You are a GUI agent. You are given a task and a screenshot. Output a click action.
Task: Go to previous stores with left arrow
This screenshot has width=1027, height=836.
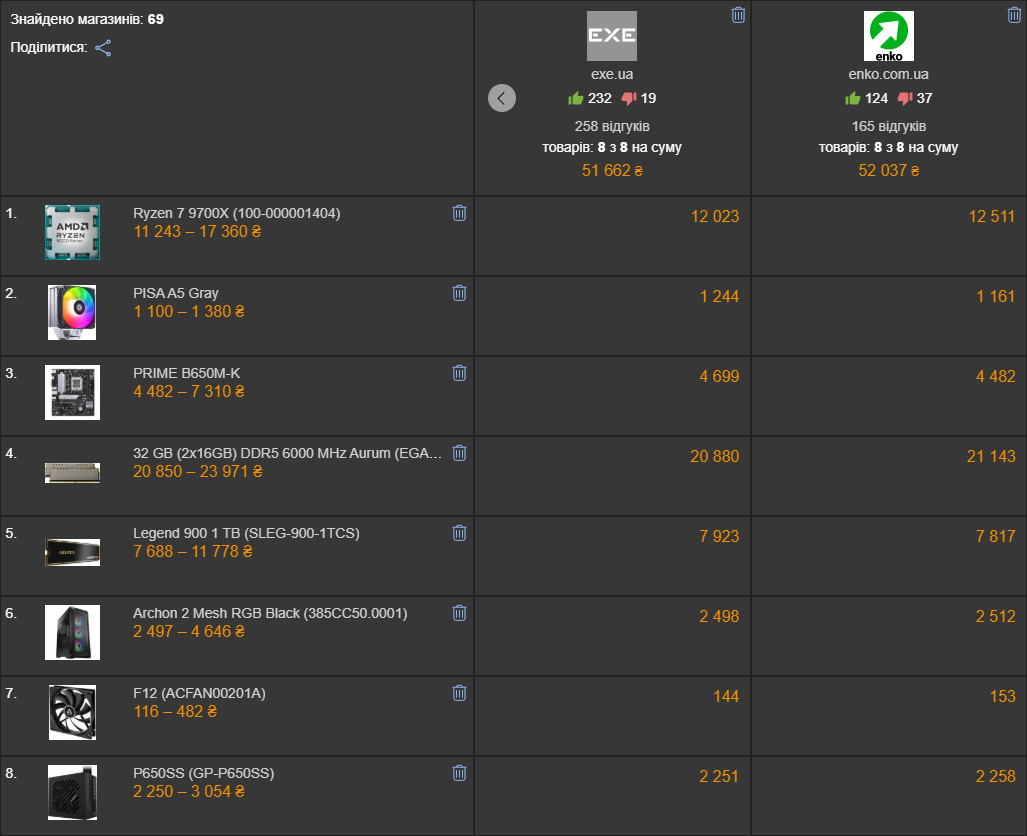[502, 98]
